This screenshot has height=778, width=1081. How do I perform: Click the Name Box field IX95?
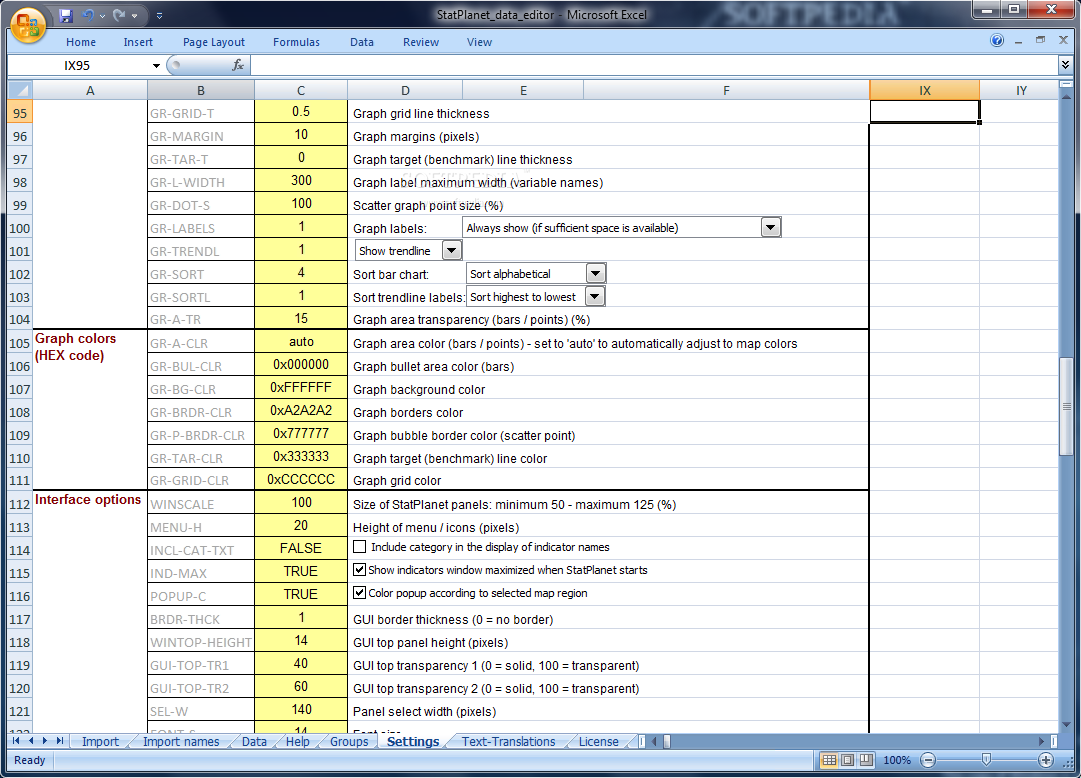click(x=77, y=66)
